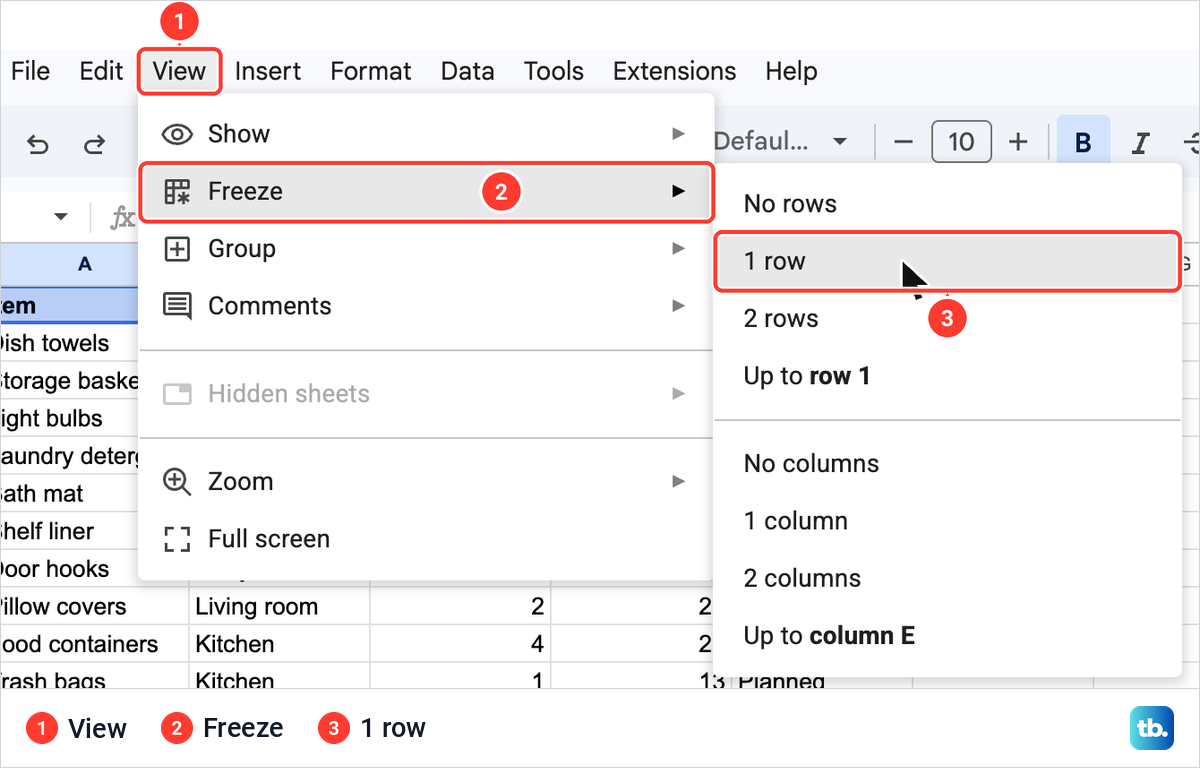1200x768 pixels.
Task: Increase font size with plus button
Action: click(x=1018, y=142)
